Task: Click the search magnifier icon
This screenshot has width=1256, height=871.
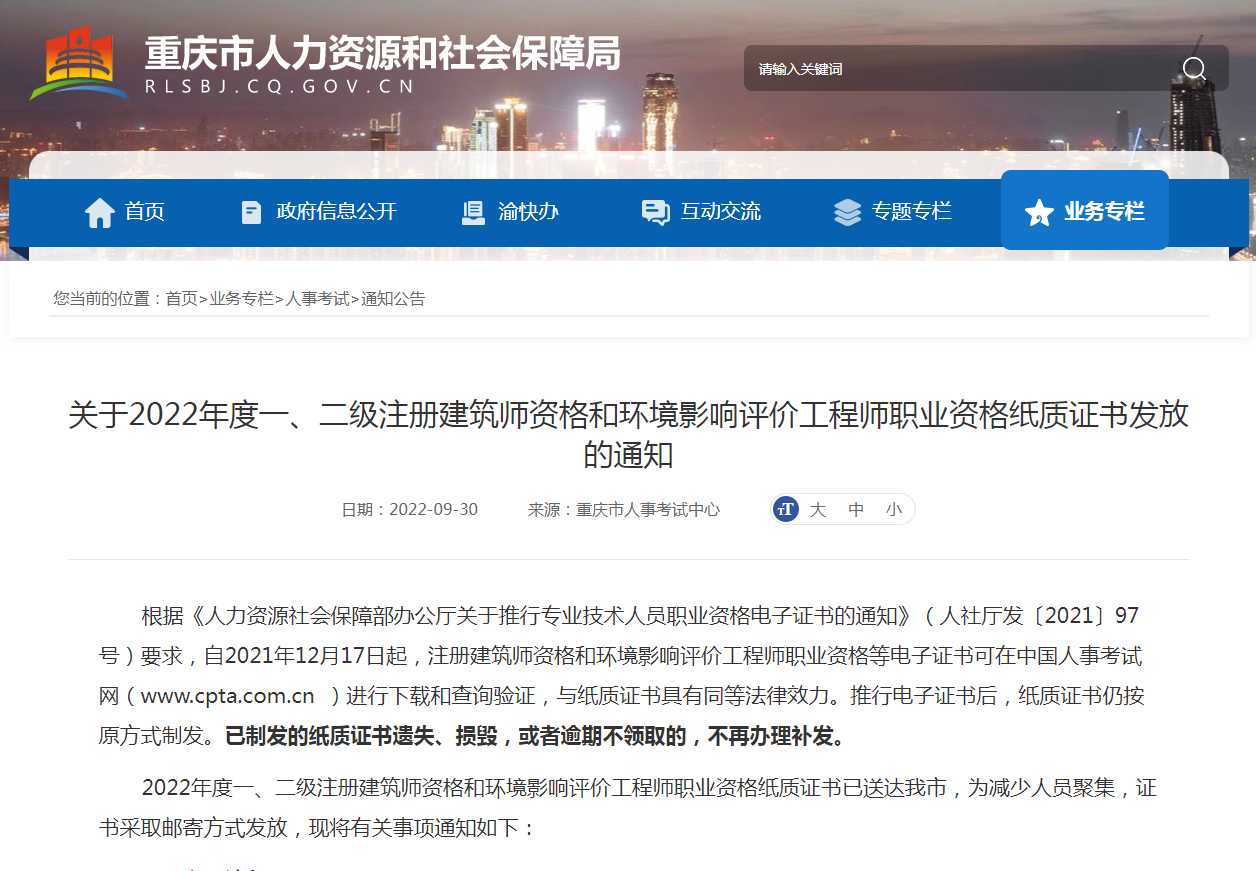Action: pos(1194,68)
